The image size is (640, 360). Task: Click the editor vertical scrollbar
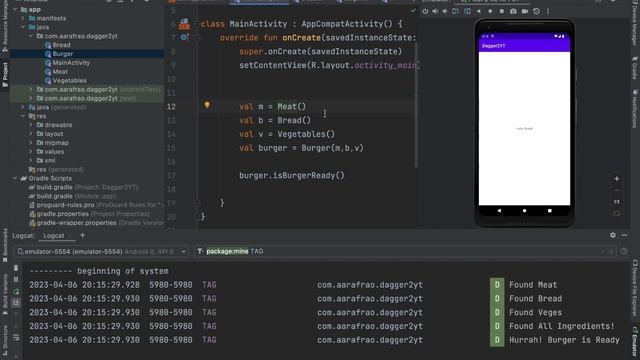tap(416, 106)
